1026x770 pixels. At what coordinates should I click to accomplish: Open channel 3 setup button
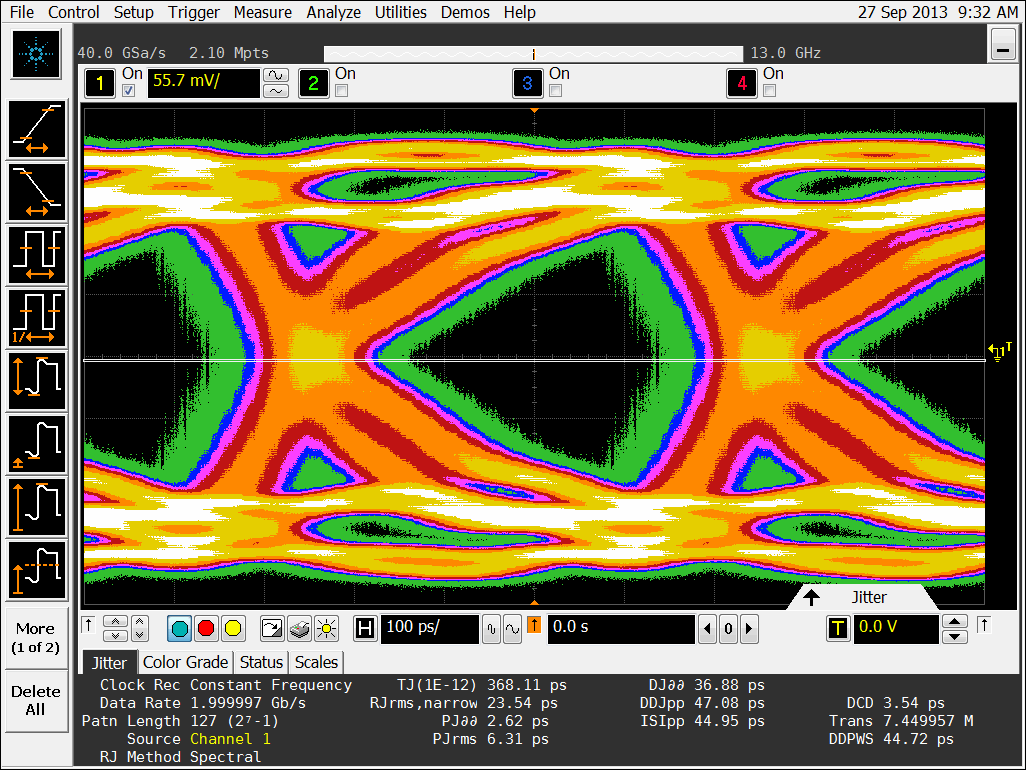click(x=527, y=83)
